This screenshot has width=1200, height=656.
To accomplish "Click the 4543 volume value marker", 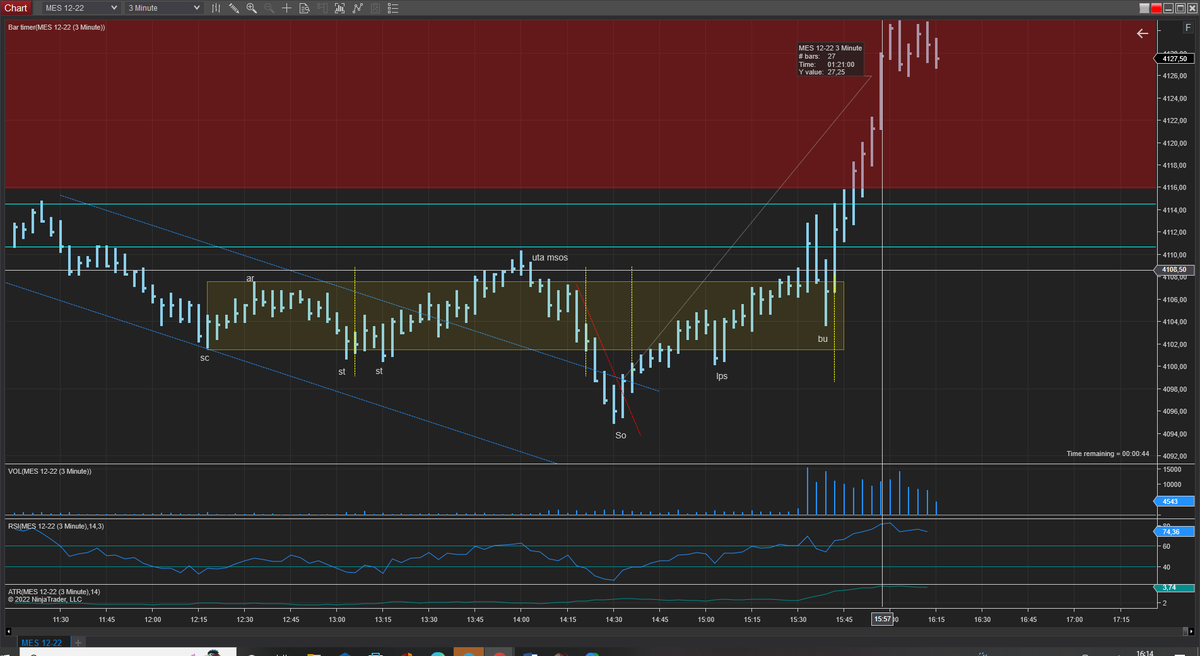I will tap(1172, 501).
